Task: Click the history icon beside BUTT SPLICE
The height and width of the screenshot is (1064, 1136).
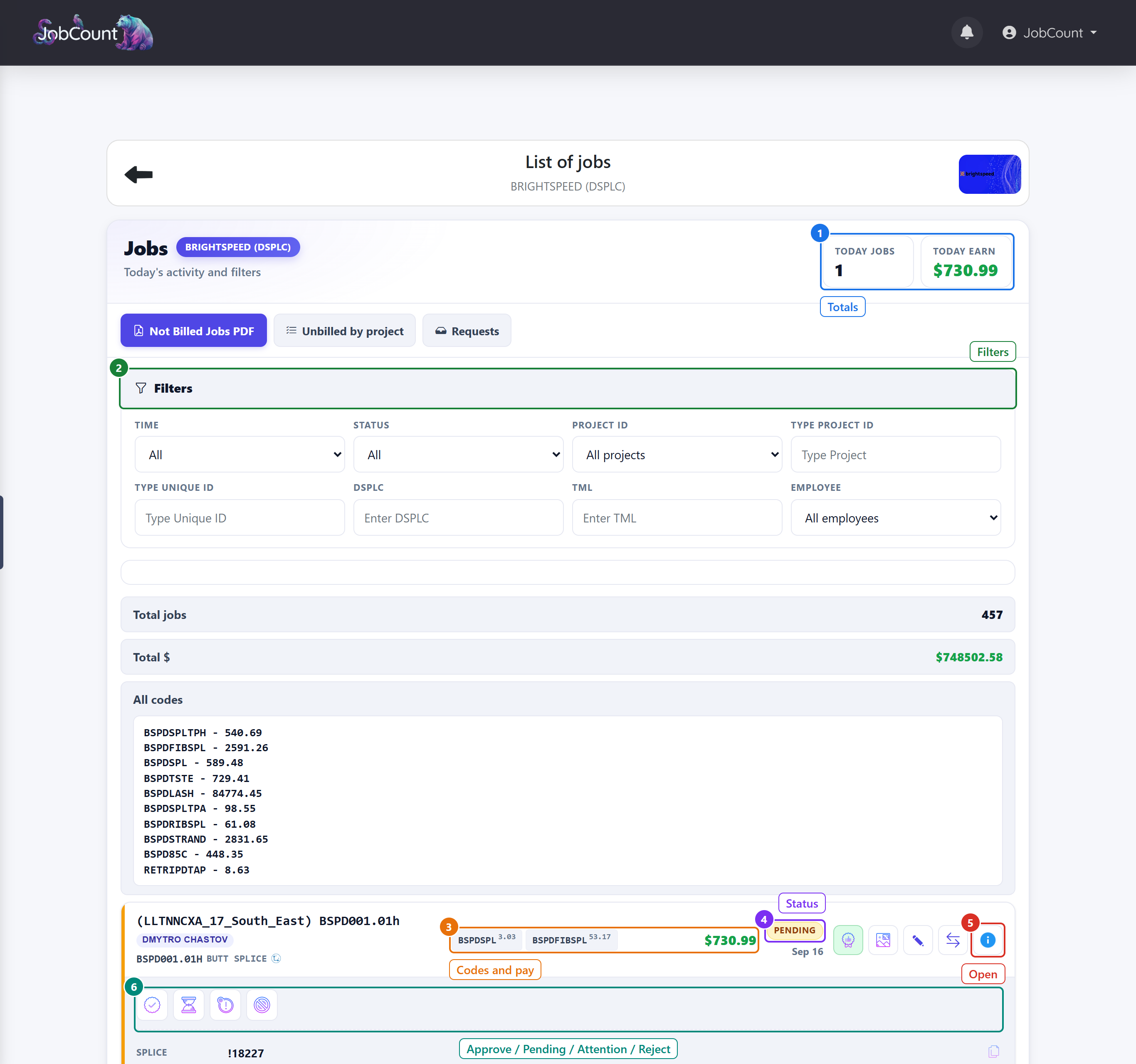Action: (x=276, y=958)
